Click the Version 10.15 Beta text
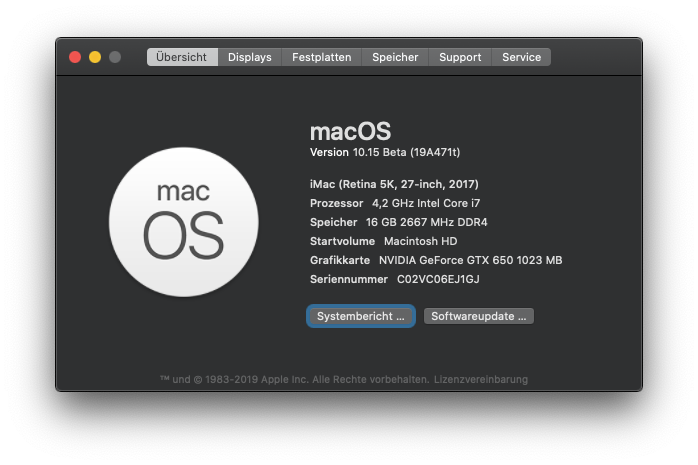 point(385,152)
